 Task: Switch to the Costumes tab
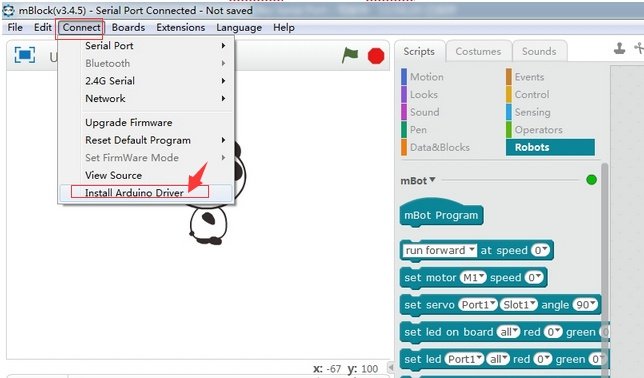click(478, 51)
